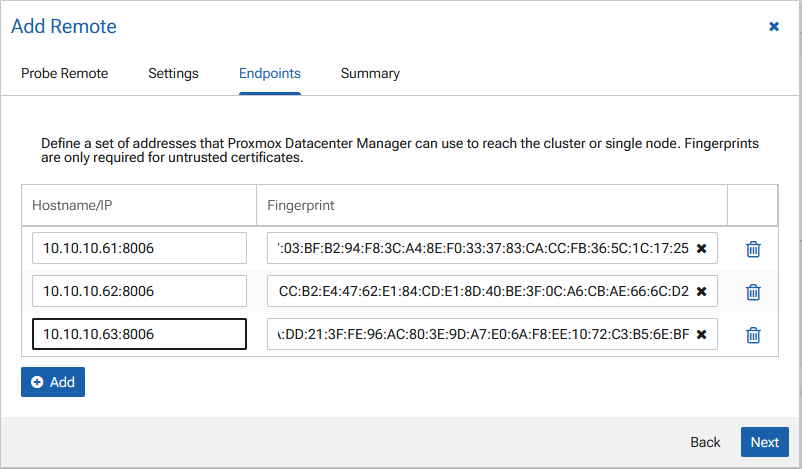Switch to the Probe Remote tab
Viewport: 802px width, 469px height.
click(64, 73)
